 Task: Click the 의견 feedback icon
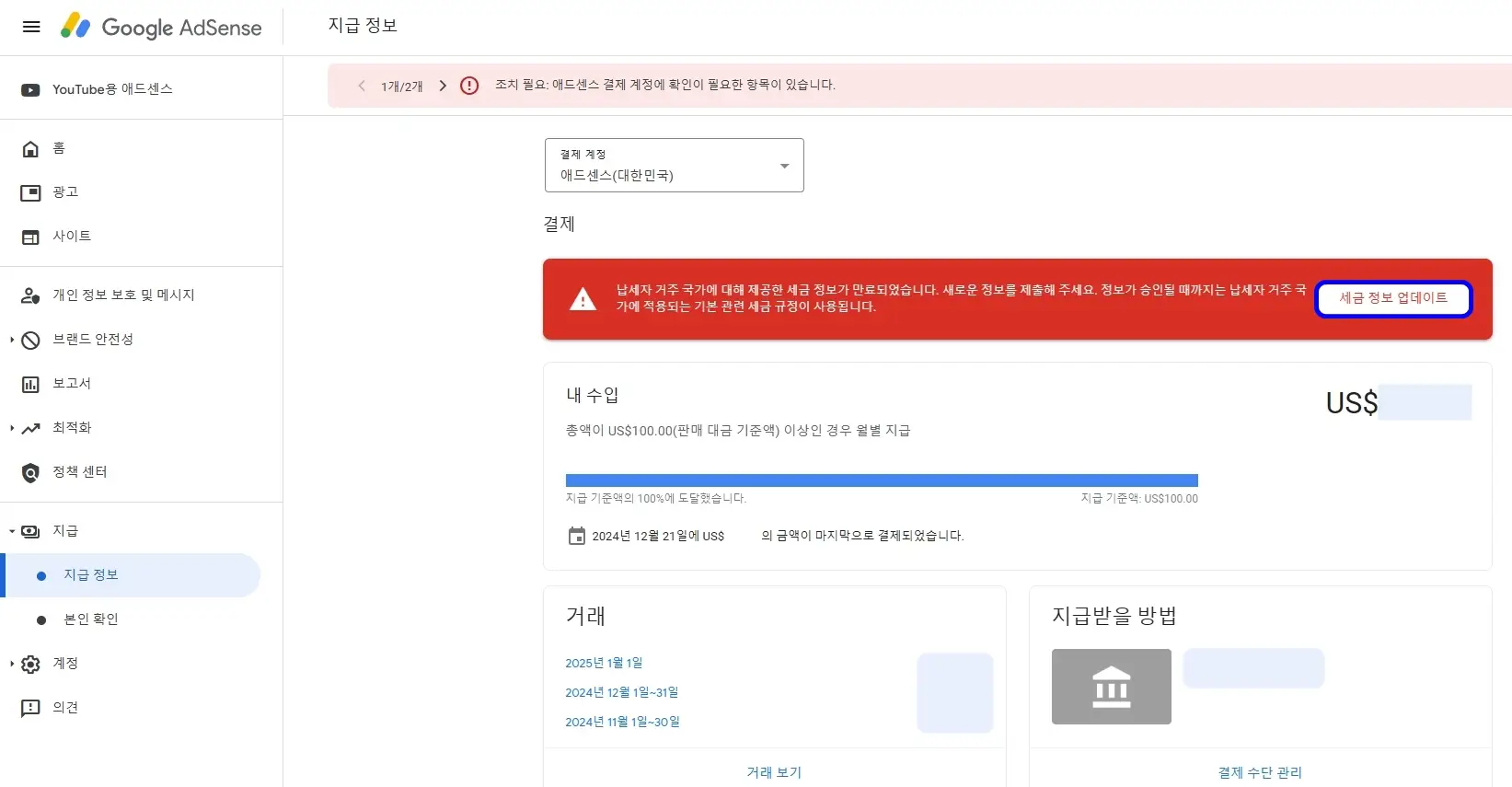pyautogui.click(x=30, y=708)
